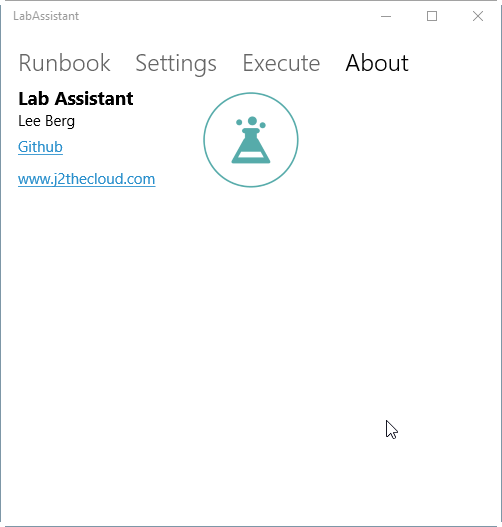Click the bubbles above the flask
Viewport: 502px width, 527px height.
point(251,122)
